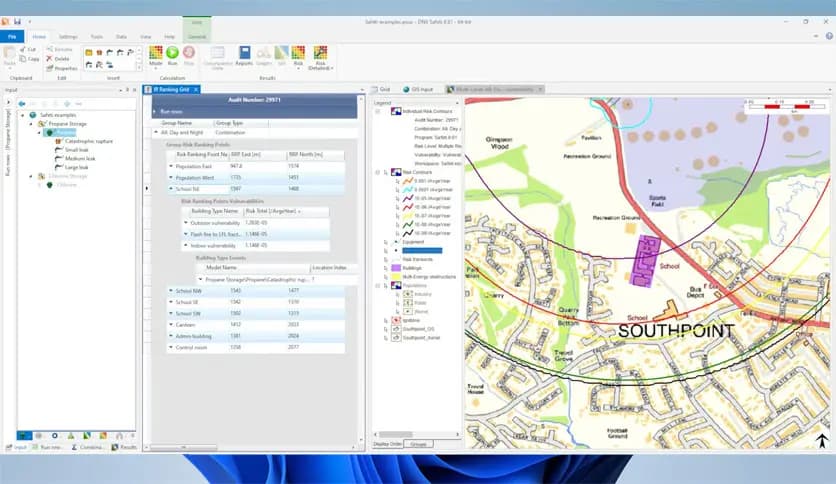
Task: Open the Risk (Detailed) icon
Action: (x=320, y=52)
